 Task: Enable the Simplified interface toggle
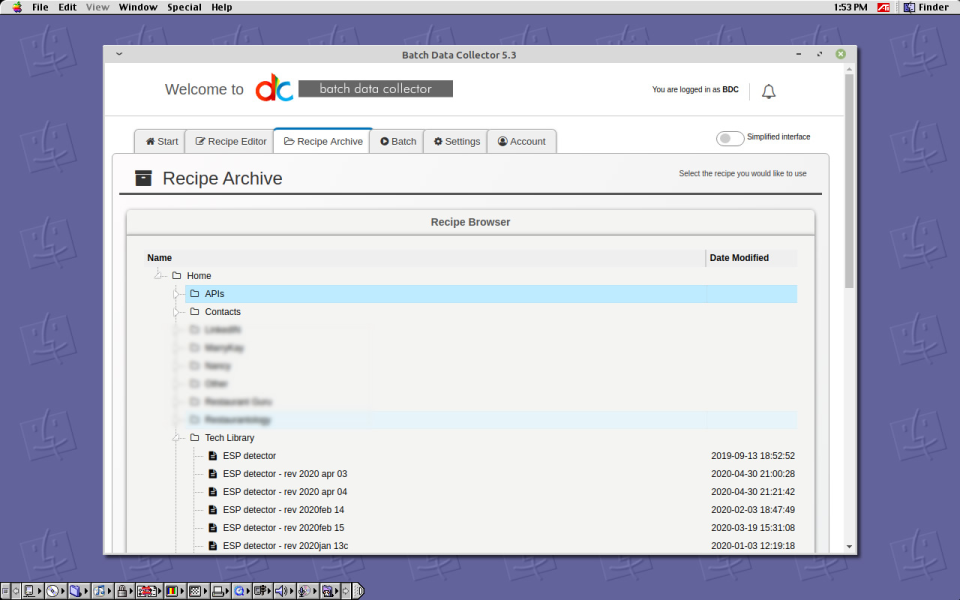click(730, 137)
